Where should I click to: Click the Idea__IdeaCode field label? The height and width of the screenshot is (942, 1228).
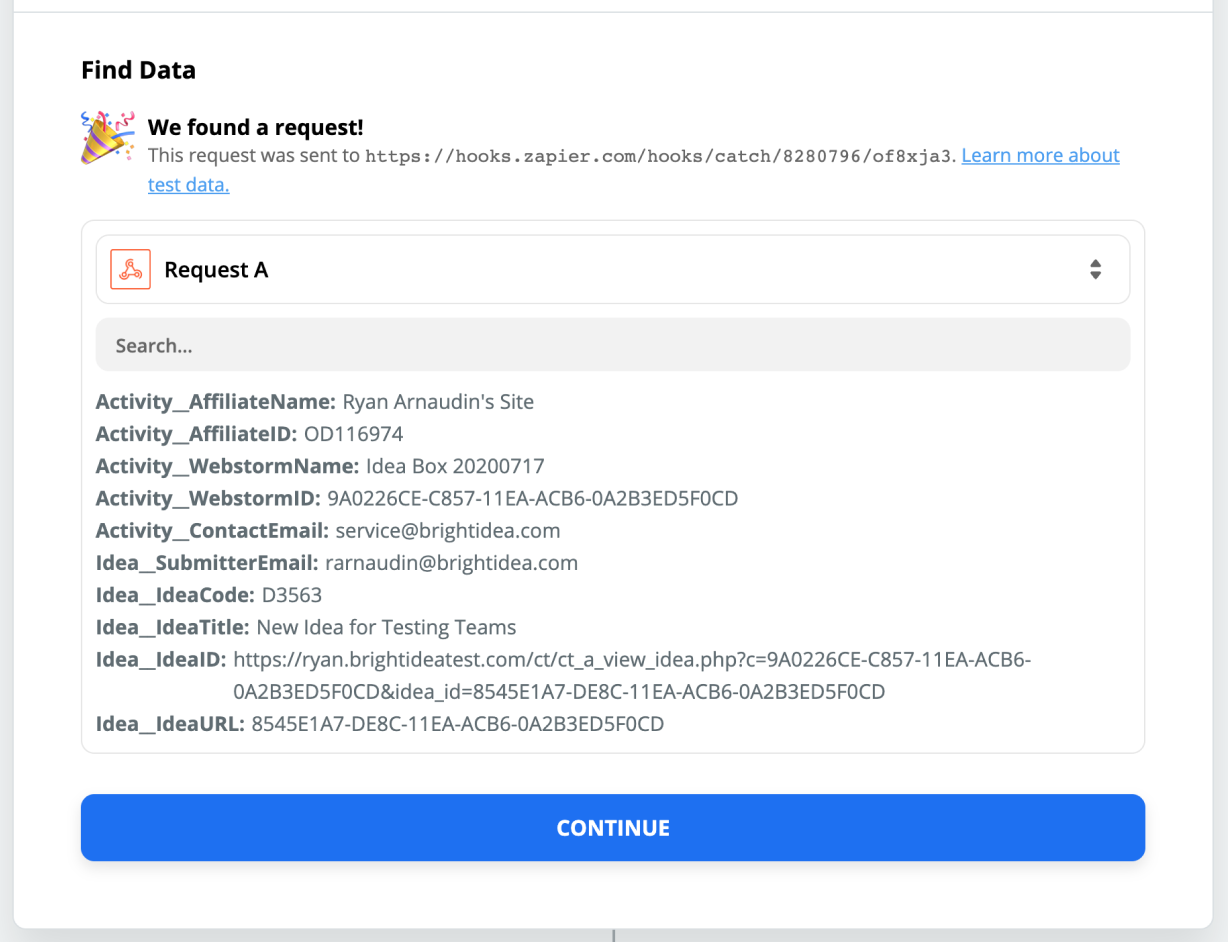(176, 595)
